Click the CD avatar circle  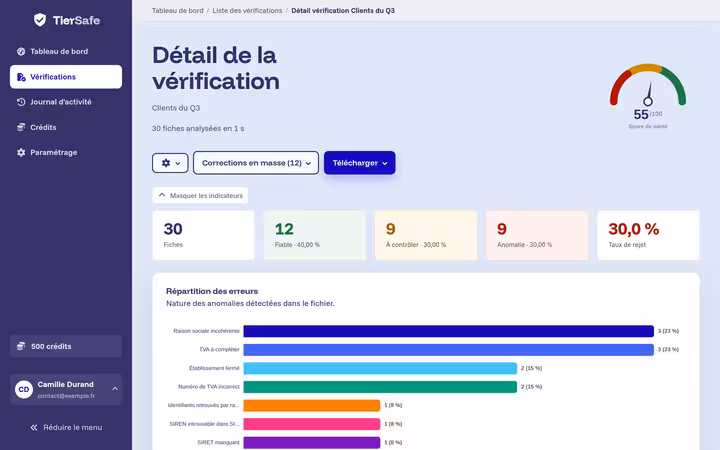pos(24,389)
